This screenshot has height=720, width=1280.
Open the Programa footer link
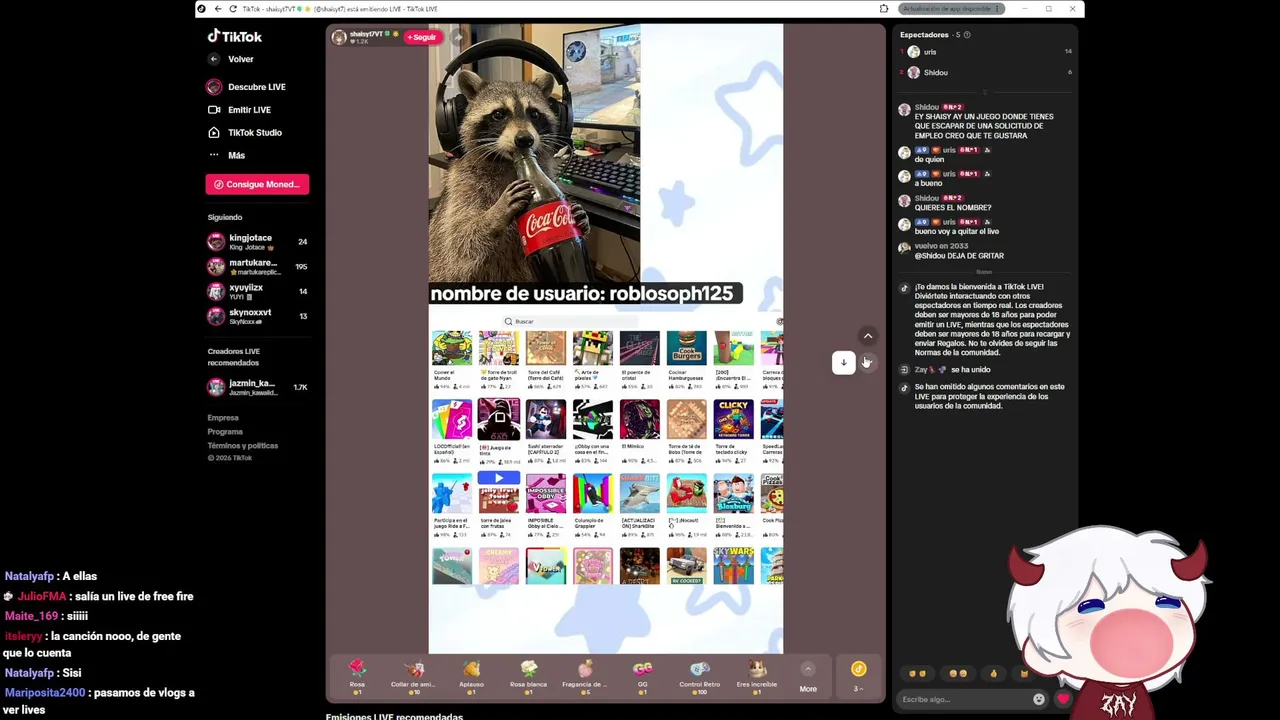click(x=225, y=432)
